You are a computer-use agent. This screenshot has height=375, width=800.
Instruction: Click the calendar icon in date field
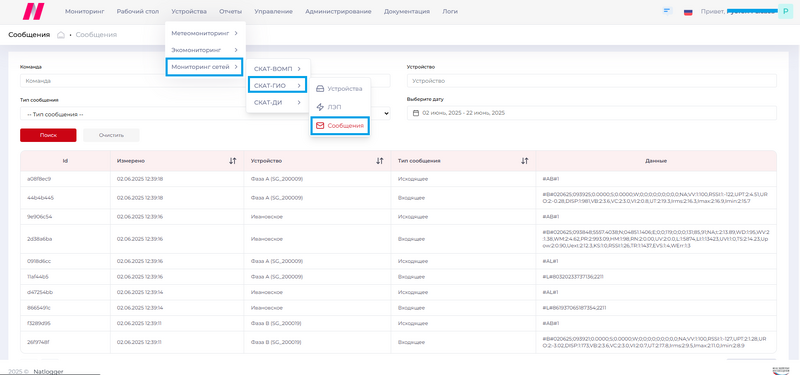pyautogui.click(x=416, y=113)
